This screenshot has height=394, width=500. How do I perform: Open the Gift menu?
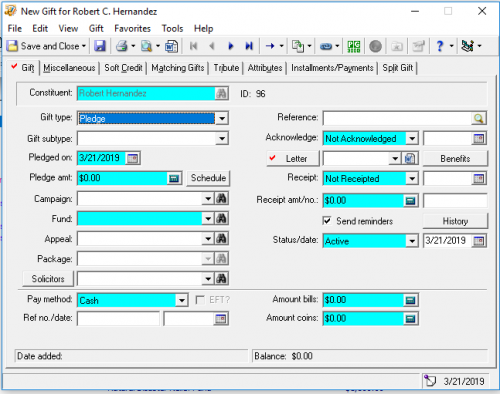(x=96, y=29)
